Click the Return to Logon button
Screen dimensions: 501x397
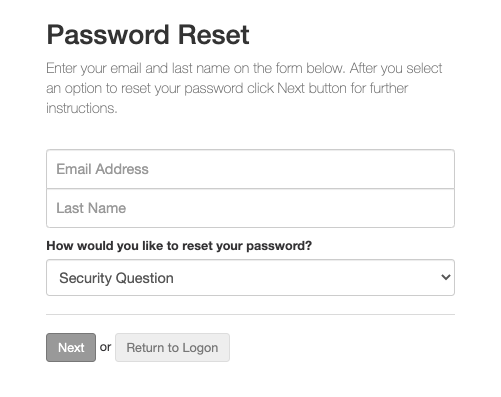[x=172, y=347]
